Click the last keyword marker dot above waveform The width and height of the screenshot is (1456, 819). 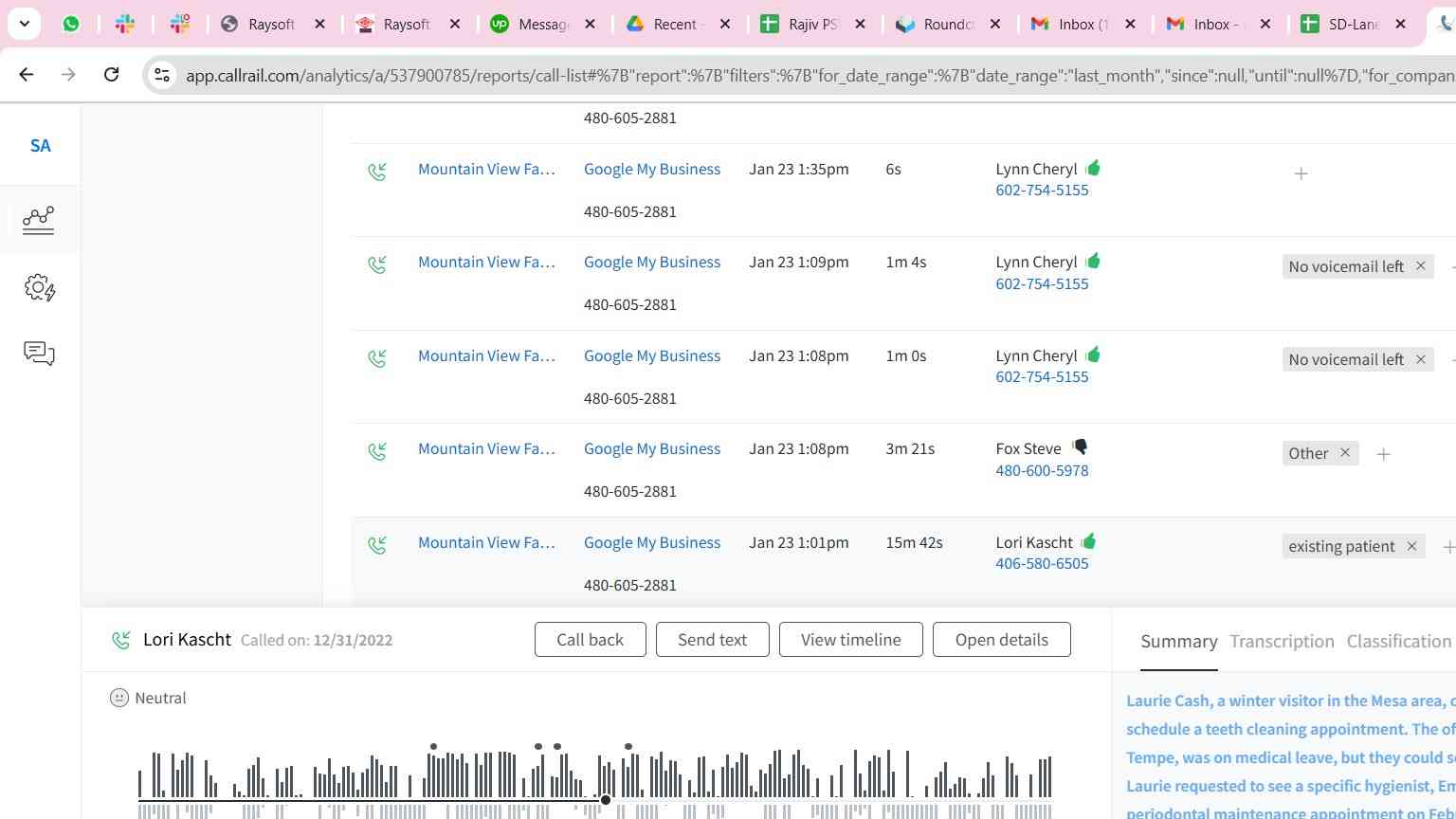[628, 747]
